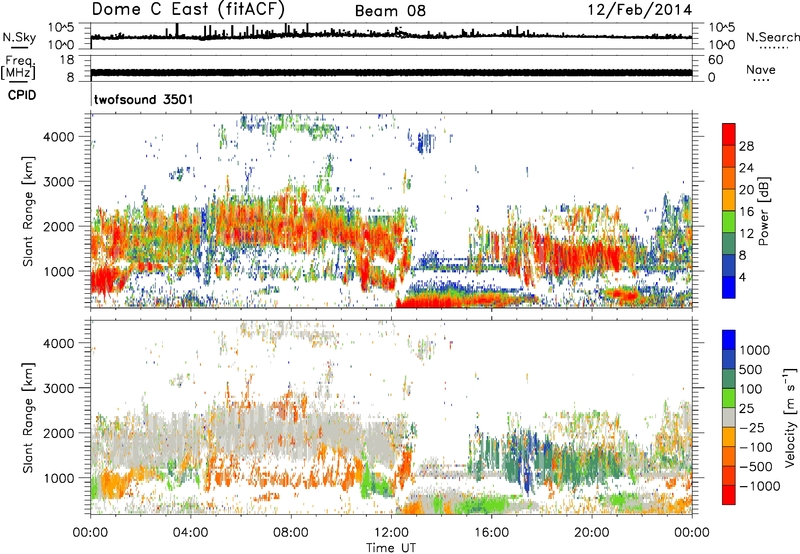800x554 pixels.
Task: Click the '28' label on the Power color bar
Action: point(746,146)
